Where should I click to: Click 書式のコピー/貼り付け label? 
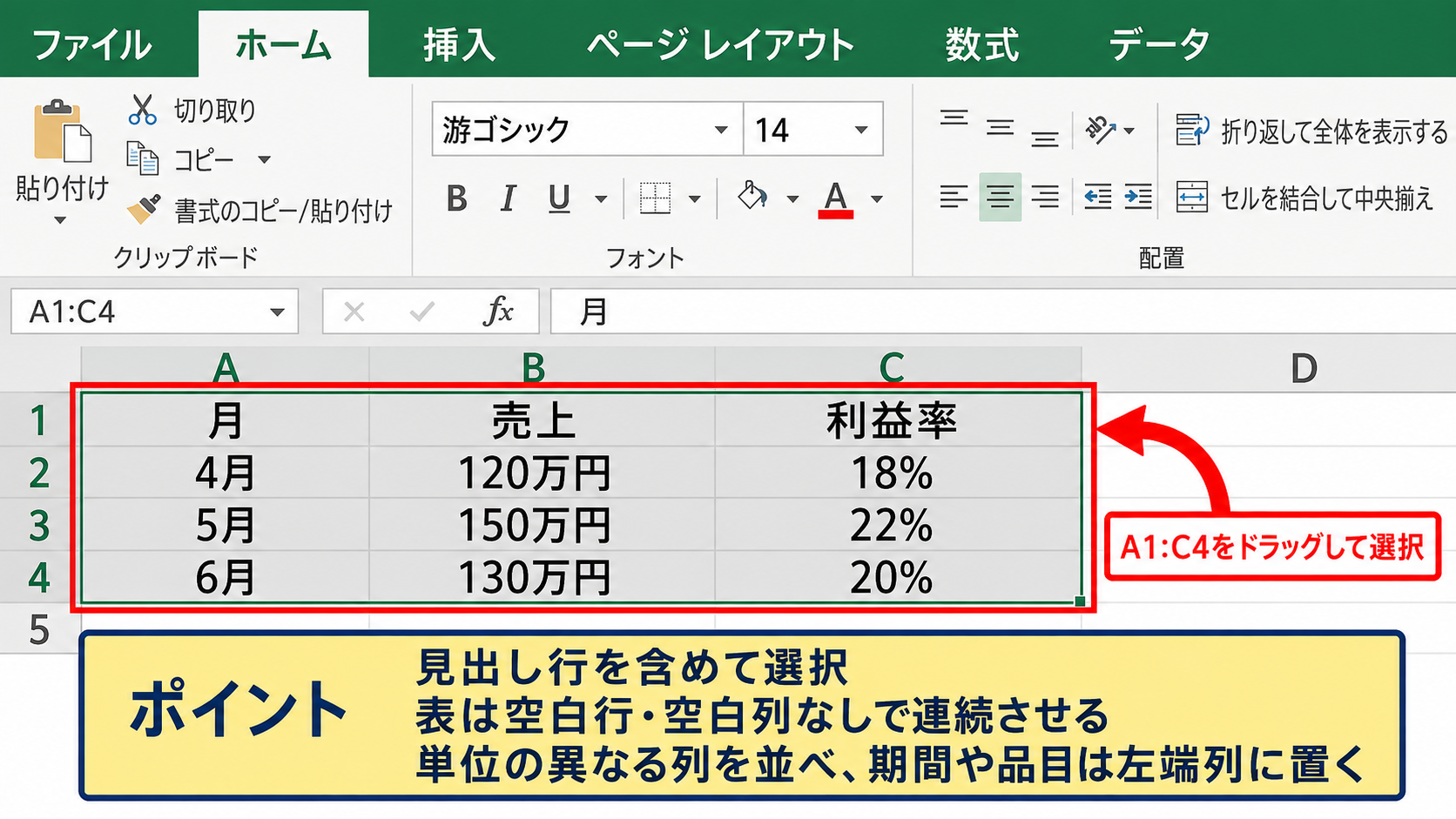point(284,211)
